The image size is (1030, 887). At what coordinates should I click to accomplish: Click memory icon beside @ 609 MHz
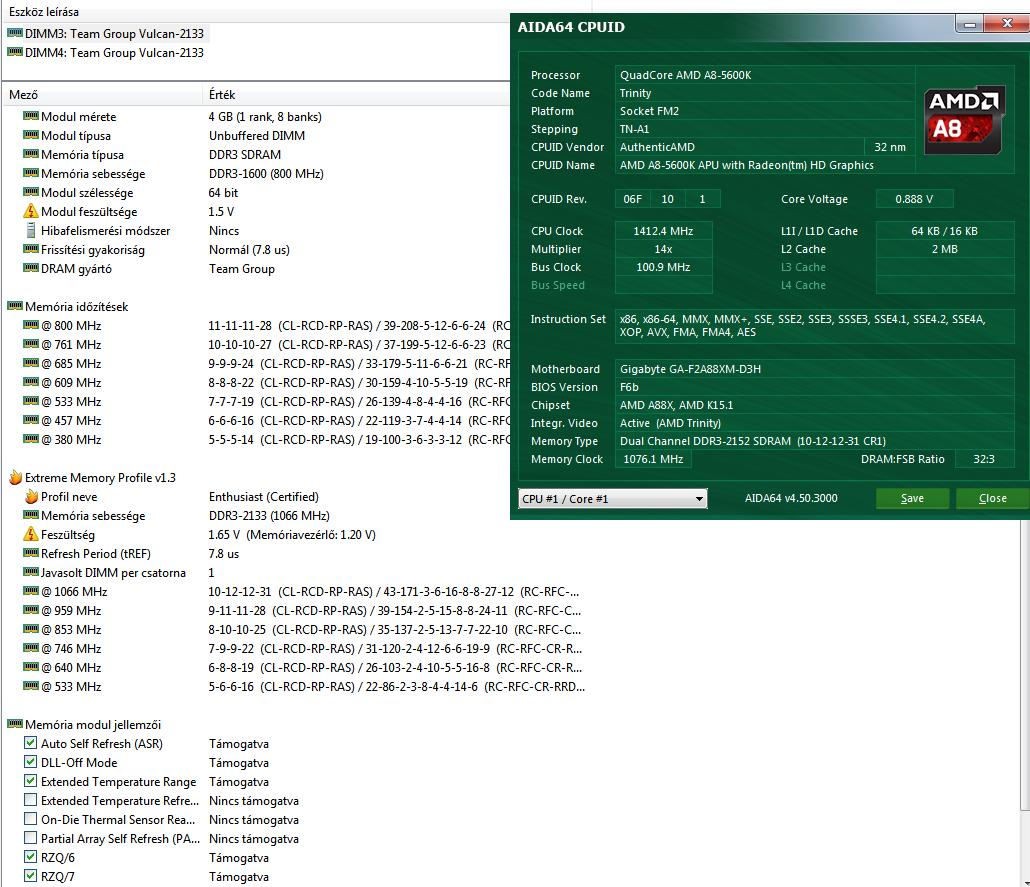31,382
